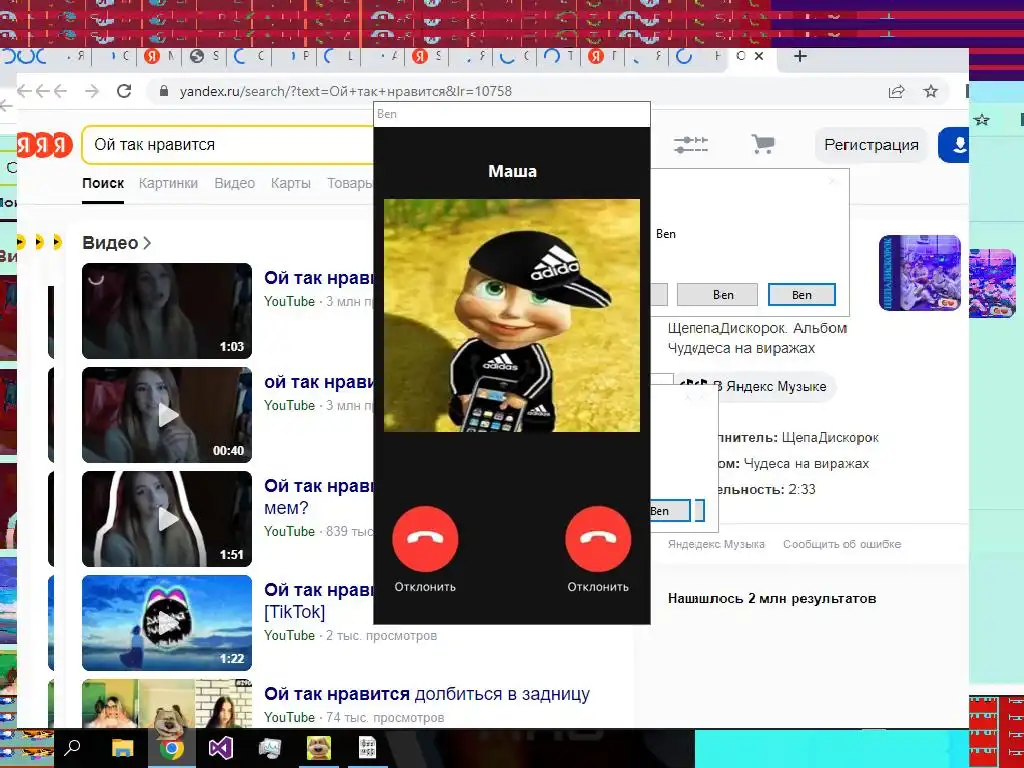
Task: Expand the Видео section heading chevron
Action: point(147,243)
